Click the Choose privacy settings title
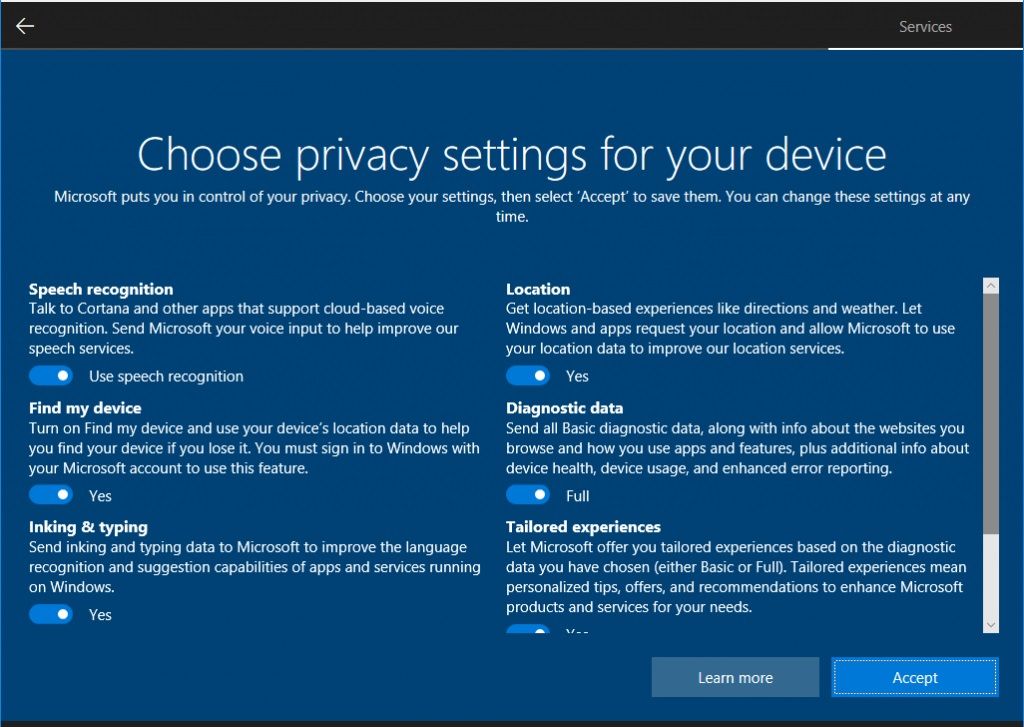The width and height of the screenshot is (1024, 727). tap(512, 155)
